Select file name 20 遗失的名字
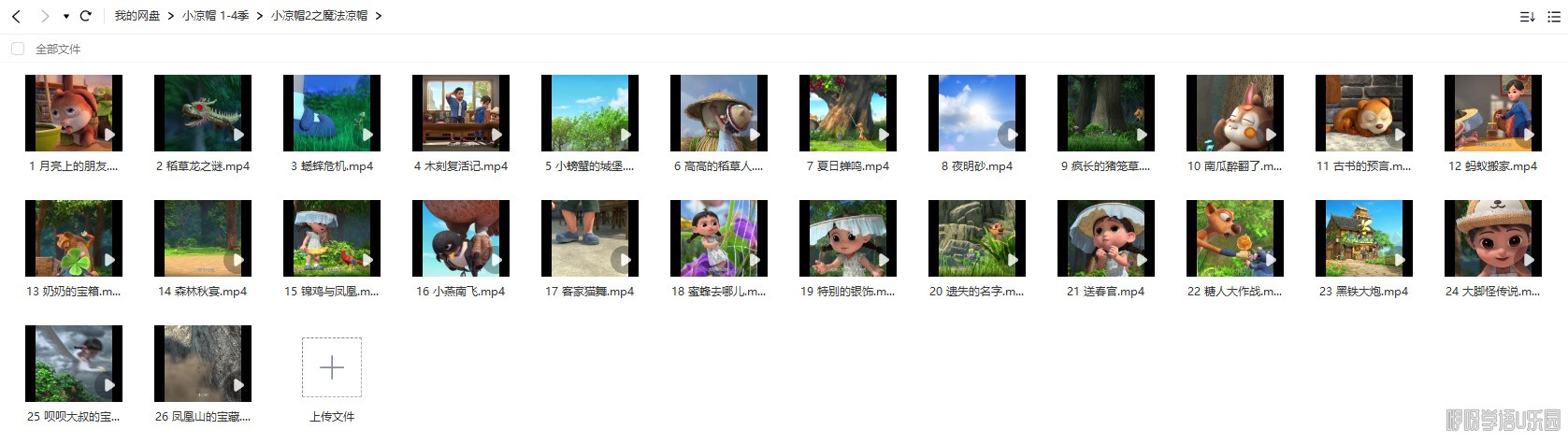The width and height of the screenshot is (1568, 444). (x=977, y=292)
